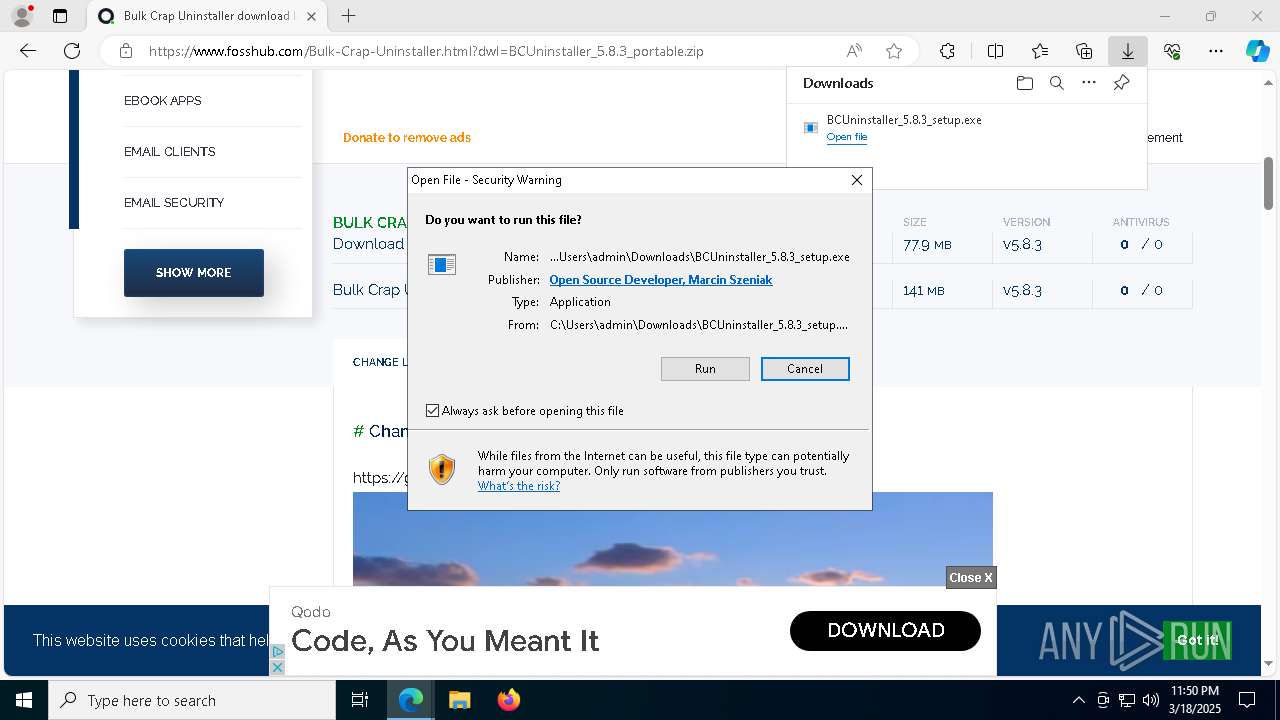Screen dimensions: 1280x720
Task: Pin the Downloads panel
Action: click(1121, 83)
